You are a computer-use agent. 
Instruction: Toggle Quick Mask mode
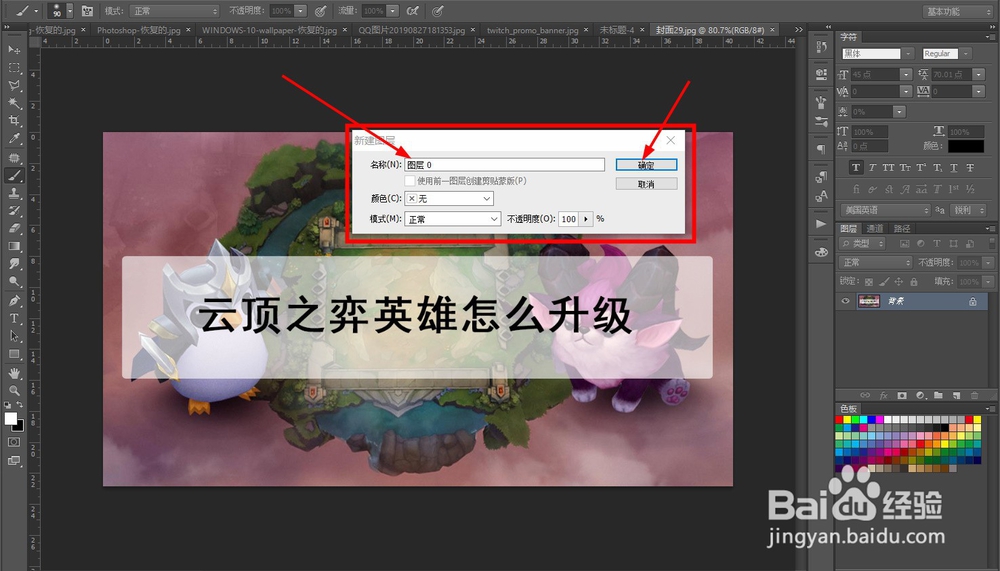[x=14, y=442]
